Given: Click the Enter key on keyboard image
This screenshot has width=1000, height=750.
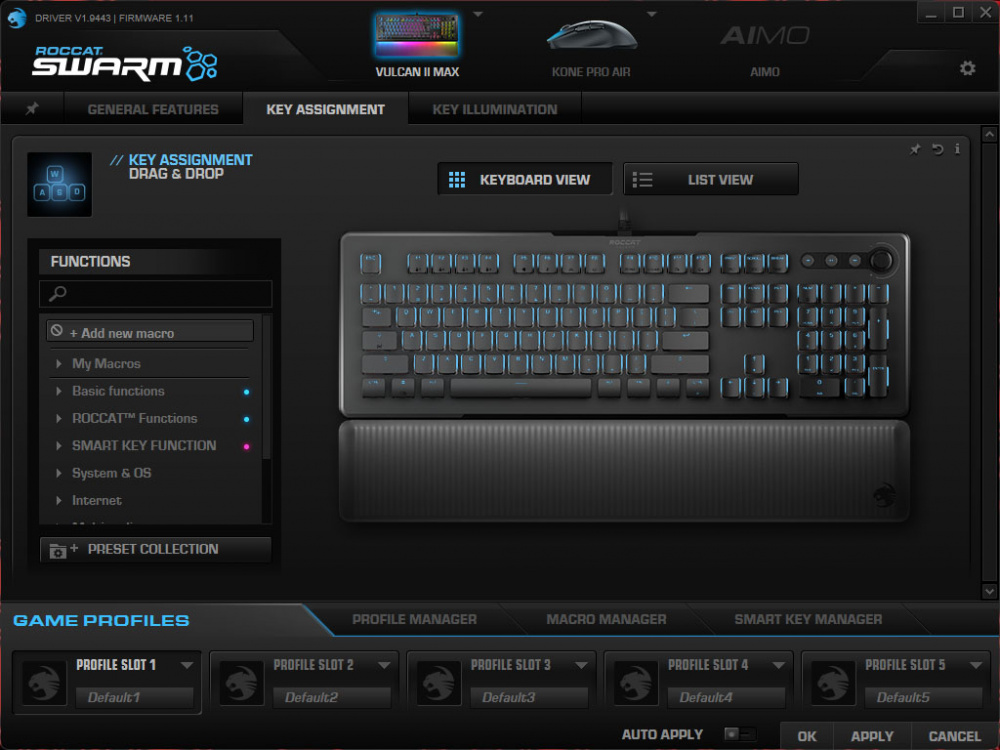Looking at the screenshot, I should click(x=686, y=340).
